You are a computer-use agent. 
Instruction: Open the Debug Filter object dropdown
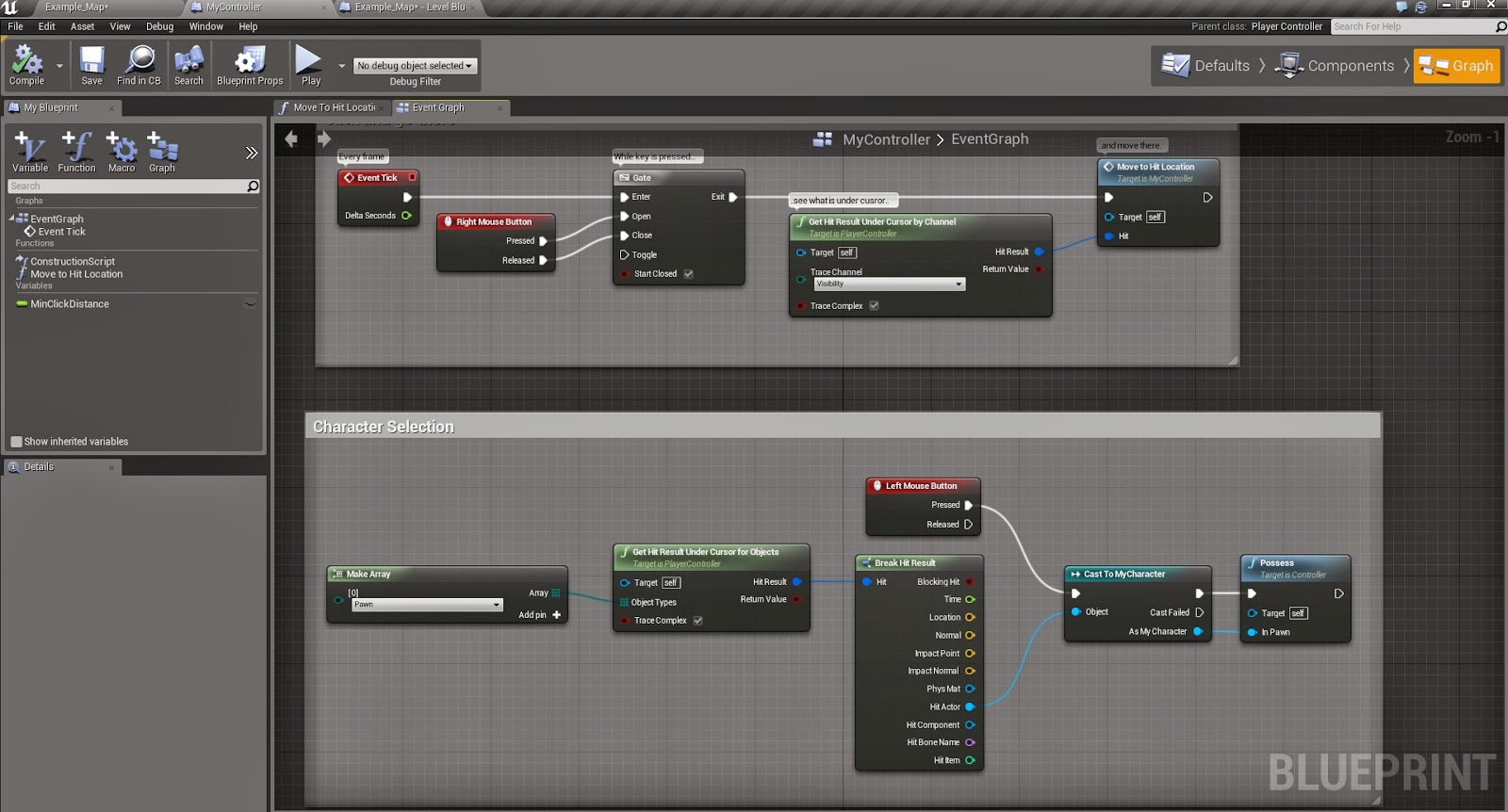point(415,66)
